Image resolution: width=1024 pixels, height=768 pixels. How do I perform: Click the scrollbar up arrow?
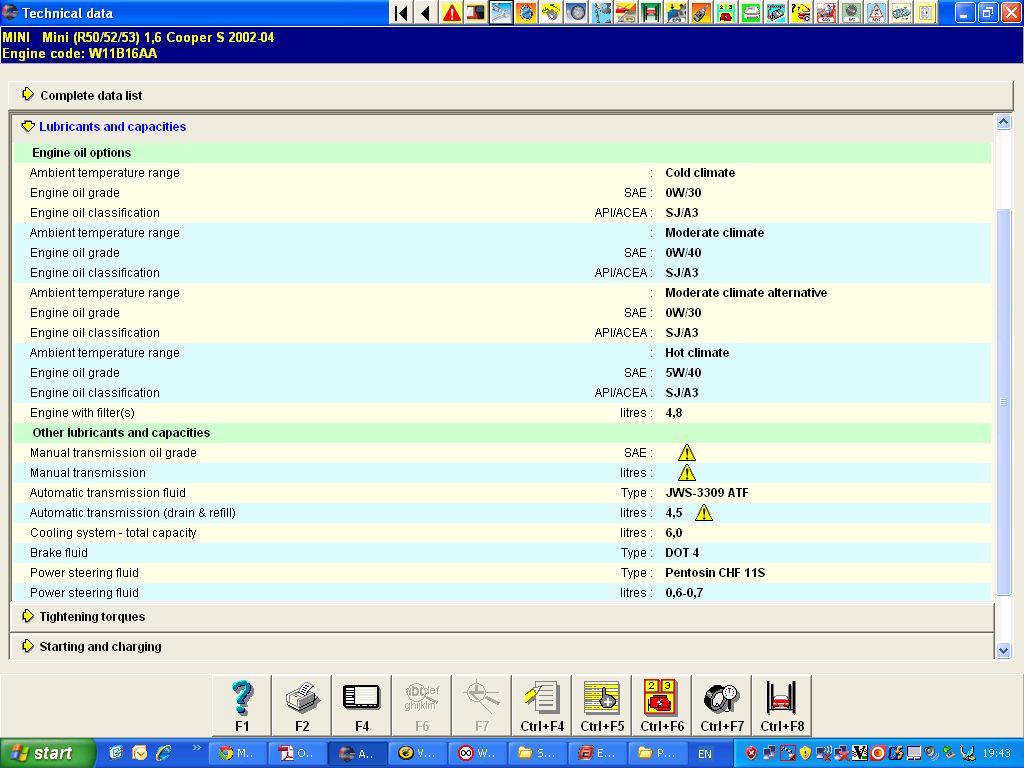(x=1004, y=122)
